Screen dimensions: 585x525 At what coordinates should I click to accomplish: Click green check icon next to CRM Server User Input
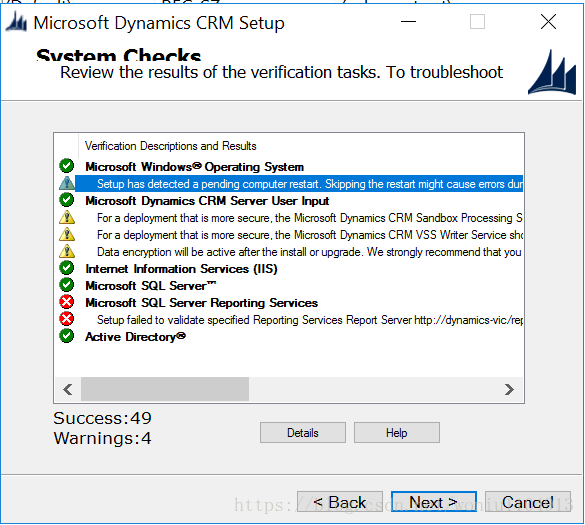(67, 200)
